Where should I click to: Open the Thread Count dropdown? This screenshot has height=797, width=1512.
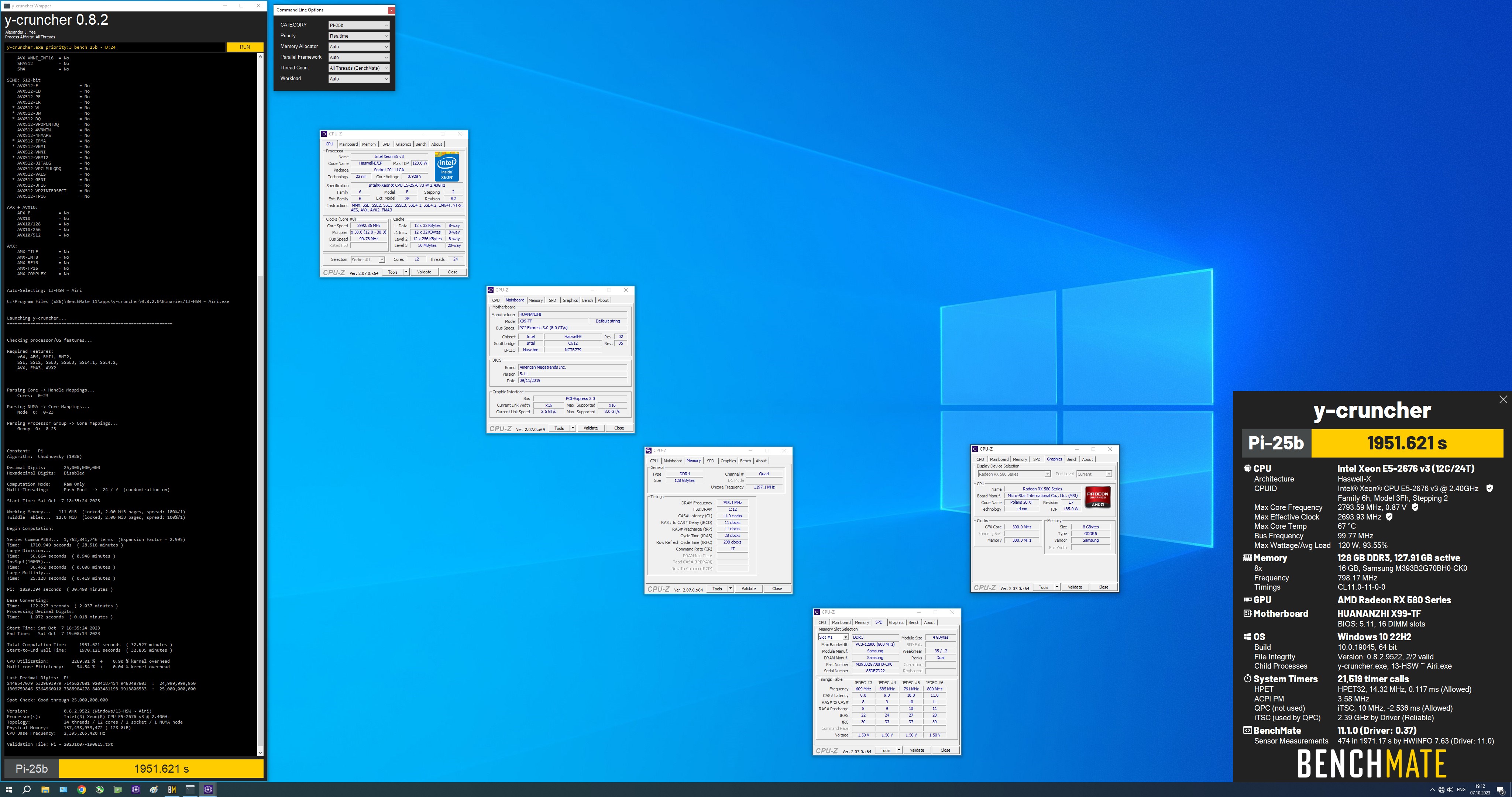pos(359,68)
